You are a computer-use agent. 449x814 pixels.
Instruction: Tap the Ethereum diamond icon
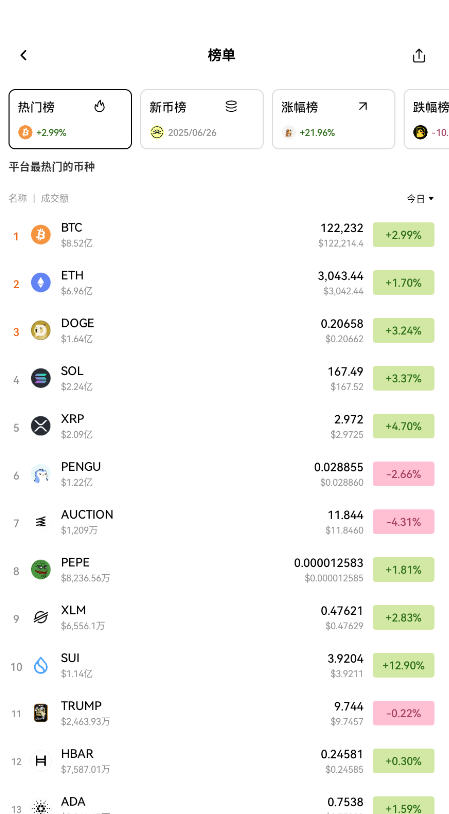(40, 282)
